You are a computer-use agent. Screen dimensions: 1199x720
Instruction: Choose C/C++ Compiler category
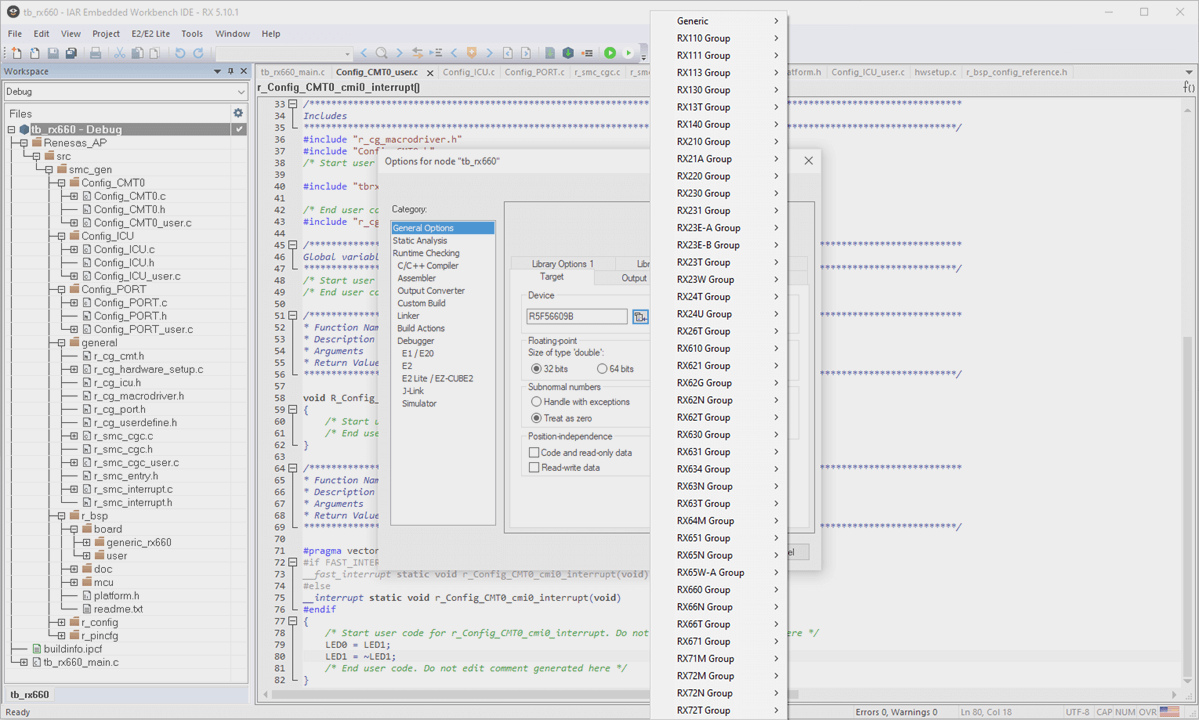point(428,266)
